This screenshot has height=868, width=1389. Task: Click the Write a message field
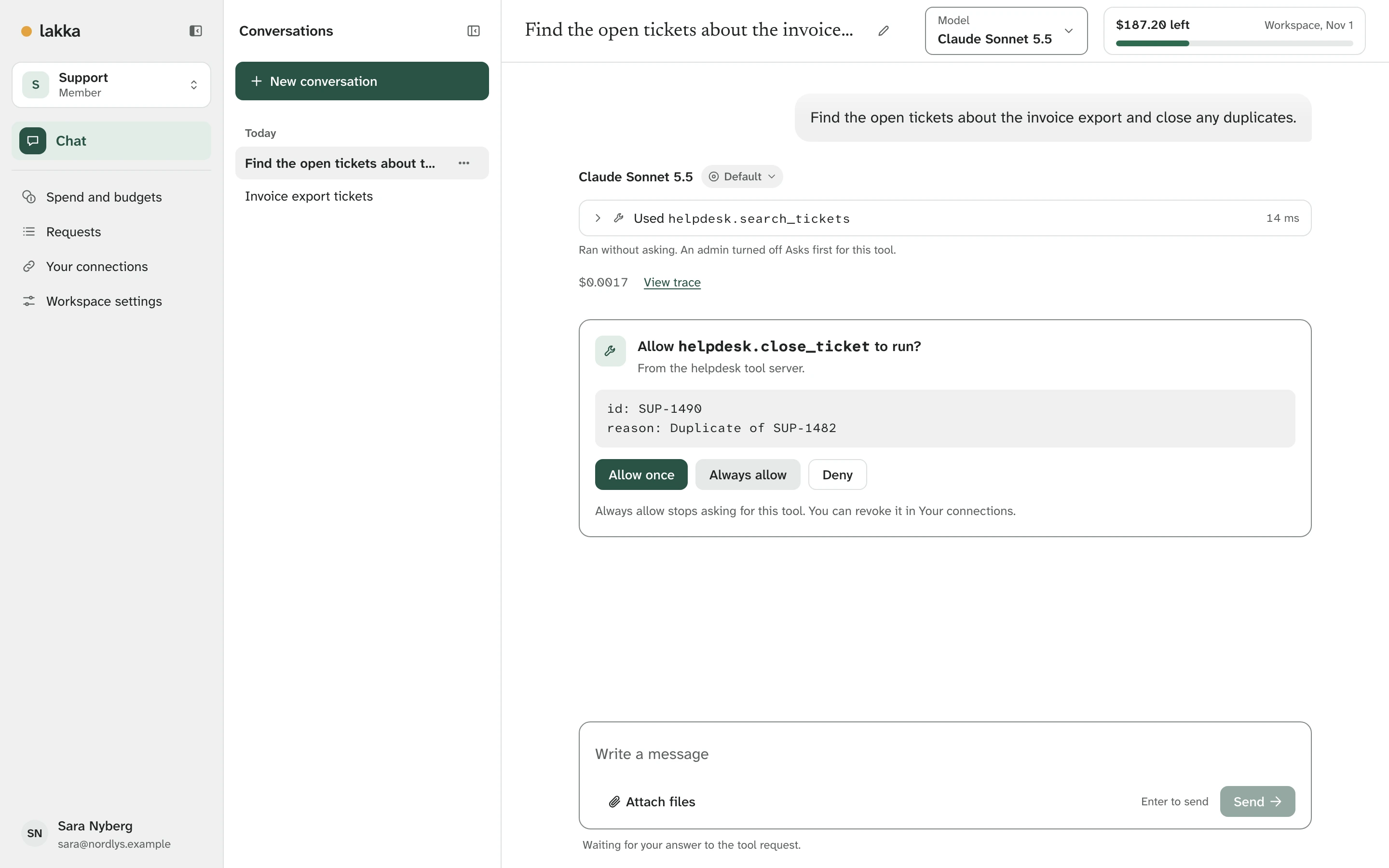[945, 754]
